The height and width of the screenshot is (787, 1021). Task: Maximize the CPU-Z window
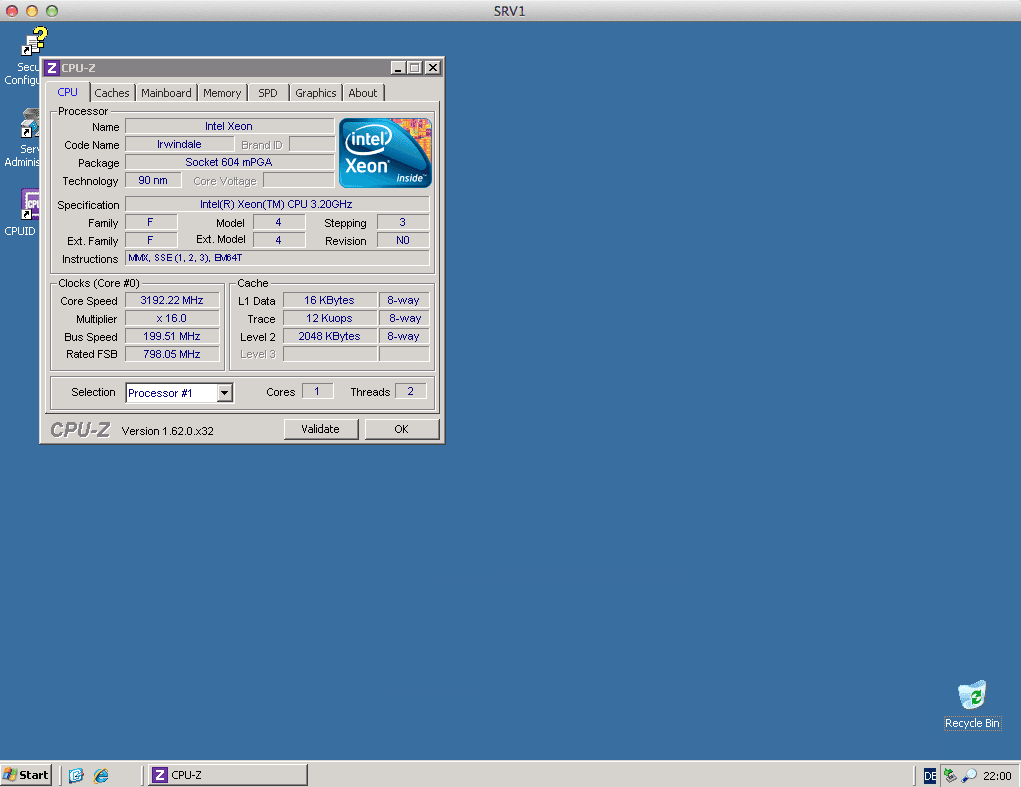pyautogui.click(x=414, y=68)
